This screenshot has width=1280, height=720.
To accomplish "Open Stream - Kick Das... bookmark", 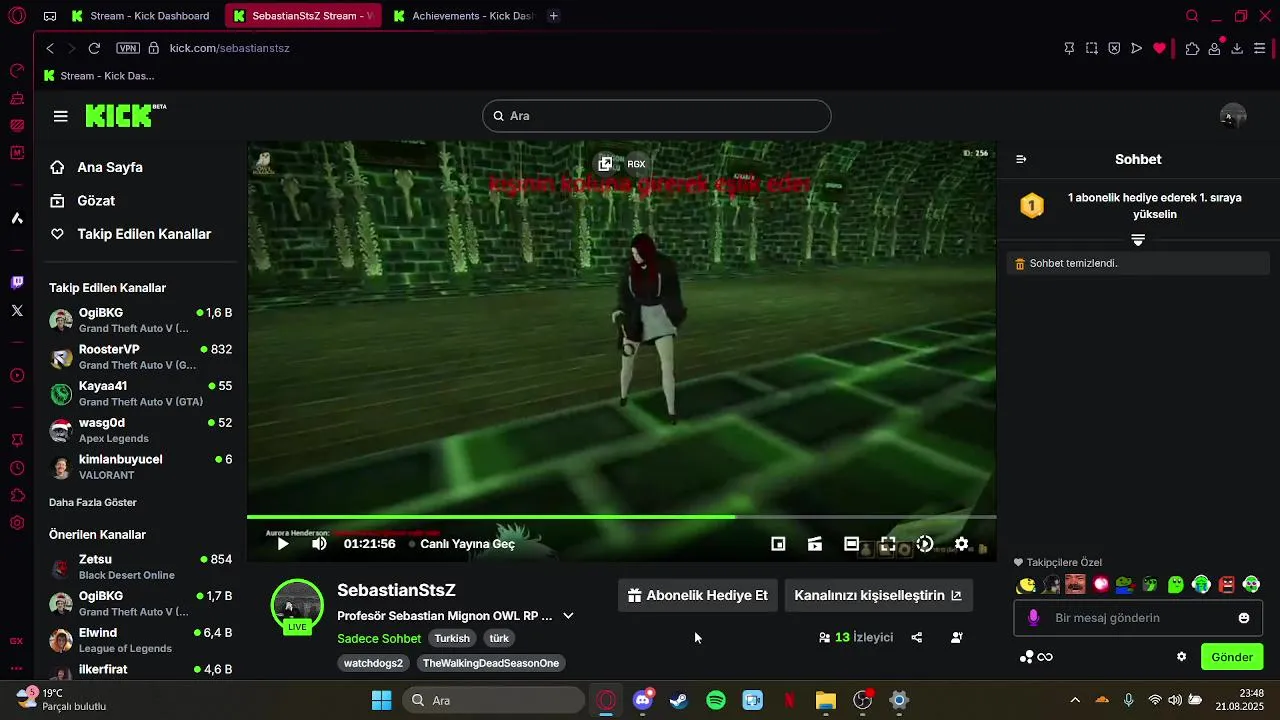I will pos(98,76).
